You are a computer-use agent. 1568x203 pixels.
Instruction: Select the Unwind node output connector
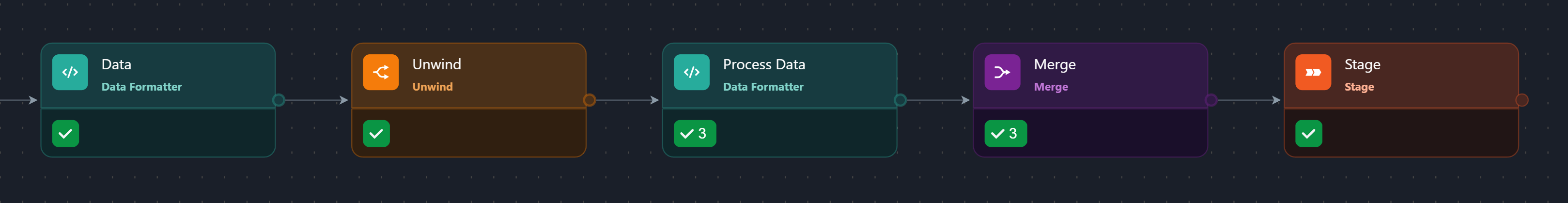tap(589, 100)
